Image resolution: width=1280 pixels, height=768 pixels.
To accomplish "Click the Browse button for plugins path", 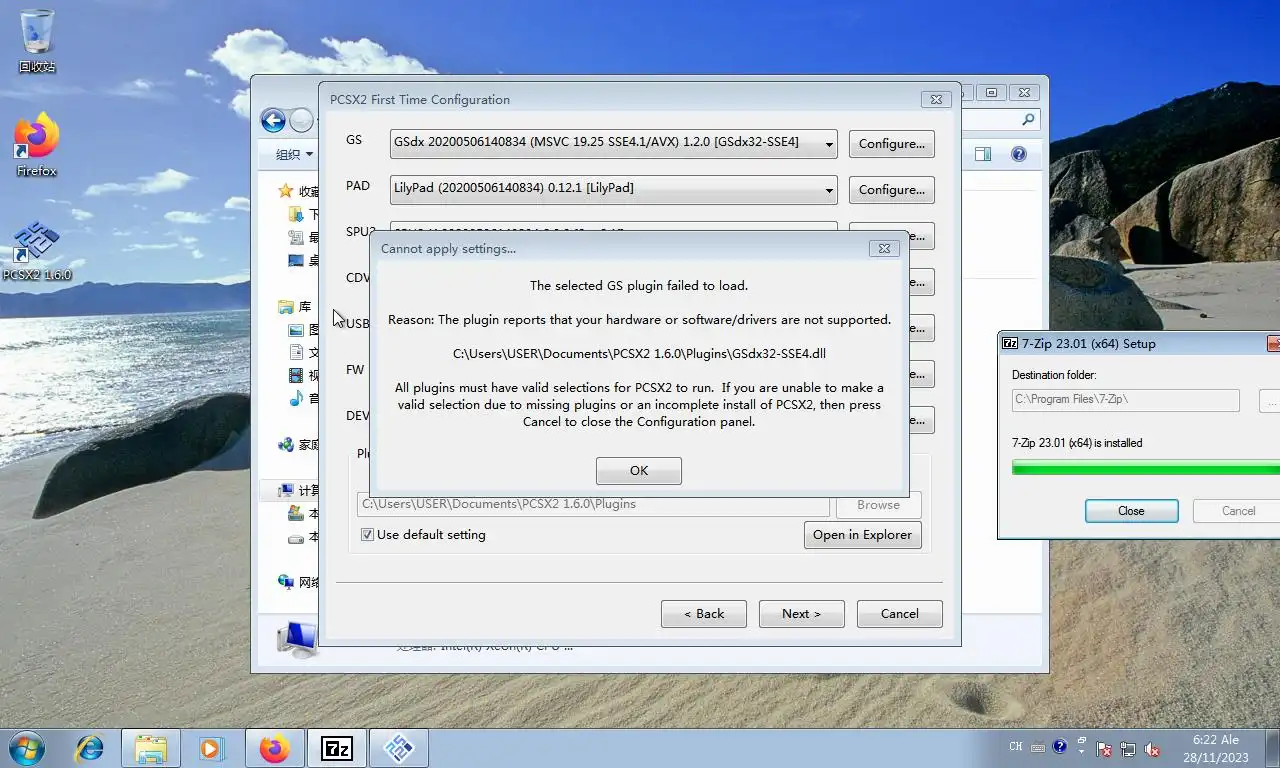I will tap(878, 505).
